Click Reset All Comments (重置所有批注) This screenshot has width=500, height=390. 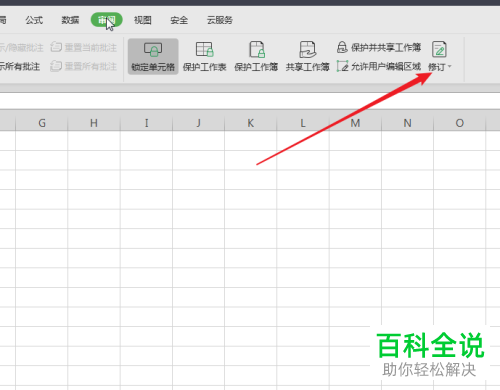[x=84, y=66]
